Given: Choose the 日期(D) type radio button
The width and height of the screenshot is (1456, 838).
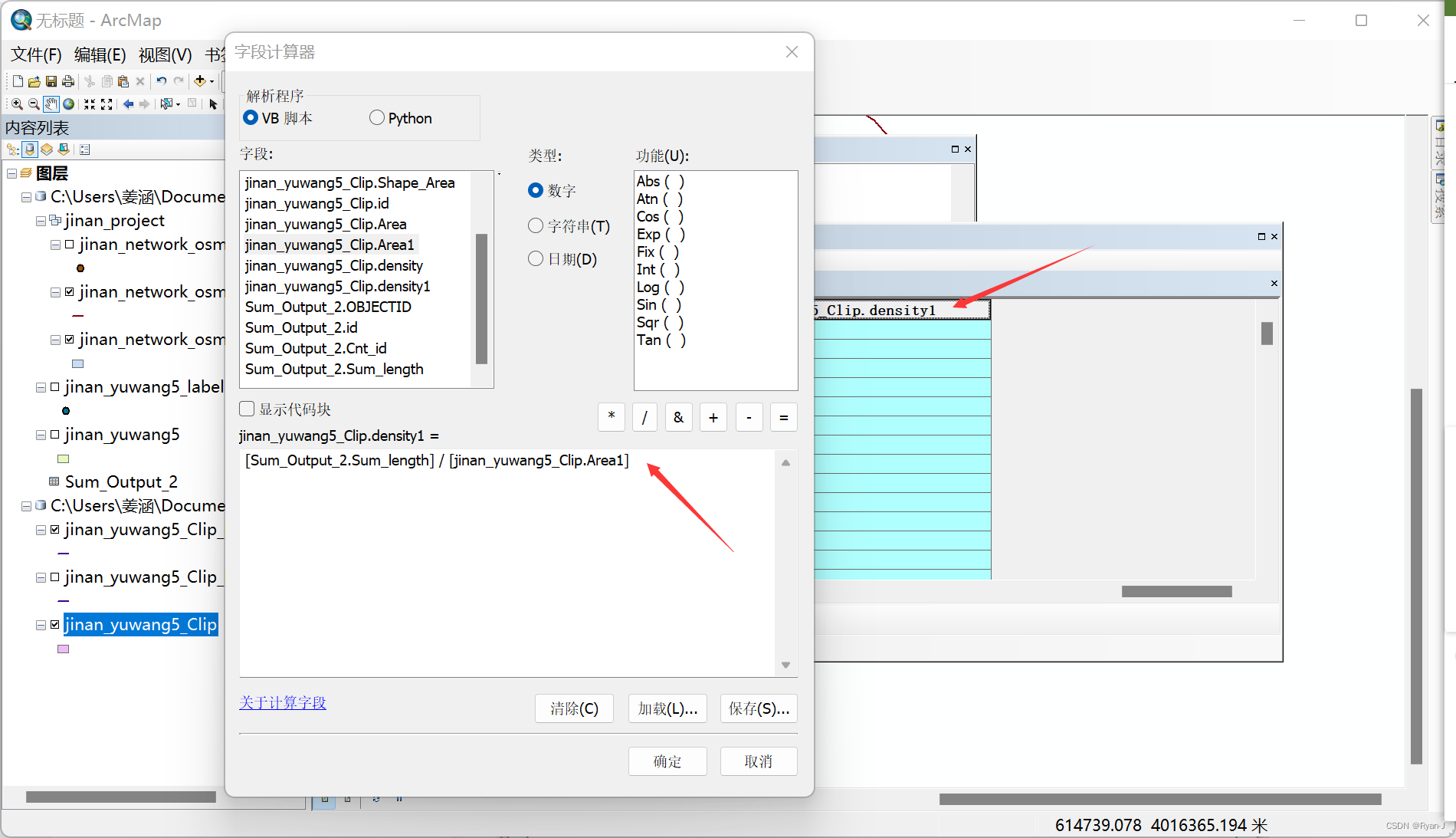Looking at the screenshot, I should [x=536, y=258].
